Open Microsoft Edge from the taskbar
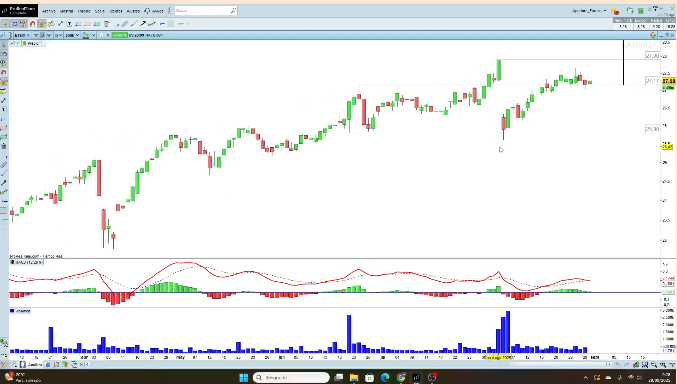677x384 pixels. (385, 377)
